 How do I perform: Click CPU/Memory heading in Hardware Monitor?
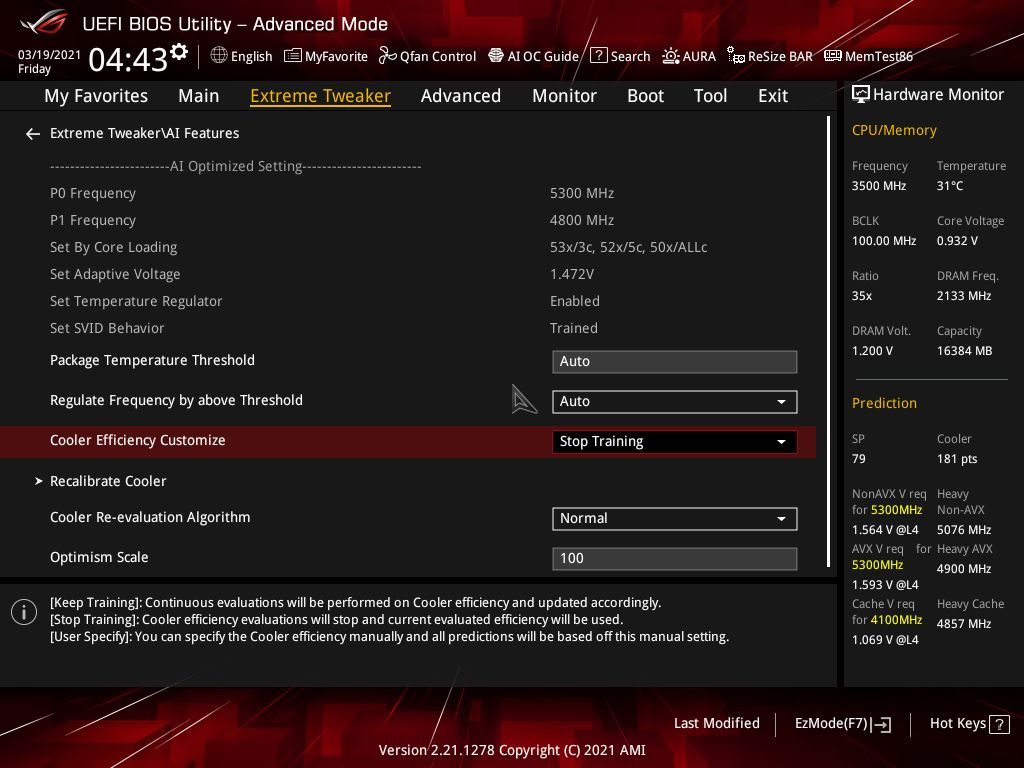tap(894, 131)
